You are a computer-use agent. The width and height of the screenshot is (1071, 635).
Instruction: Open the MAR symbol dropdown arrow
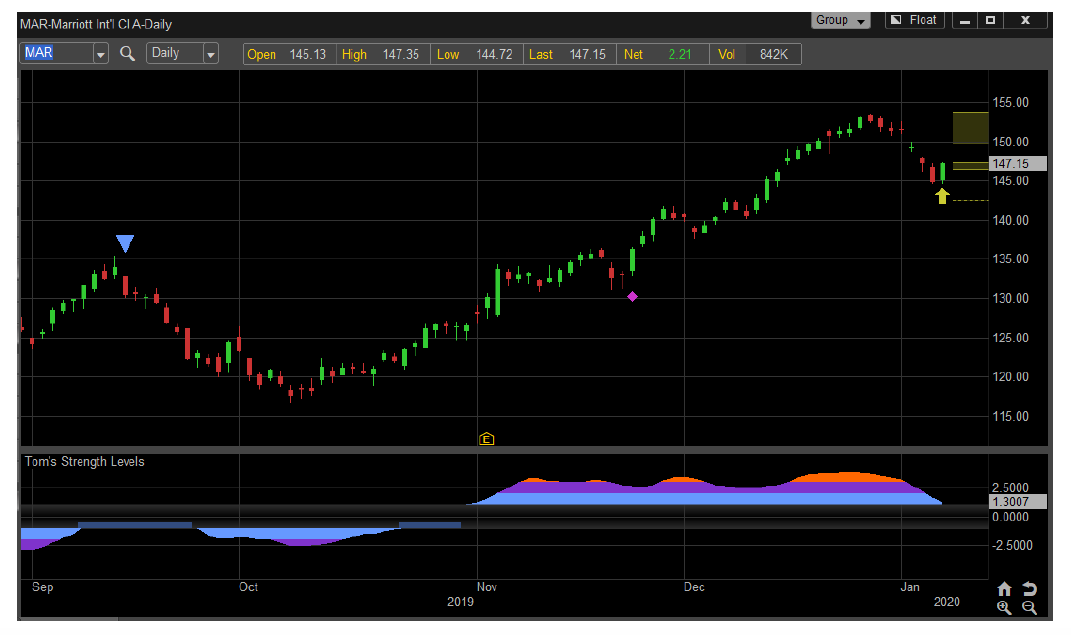tap(100, 53)
